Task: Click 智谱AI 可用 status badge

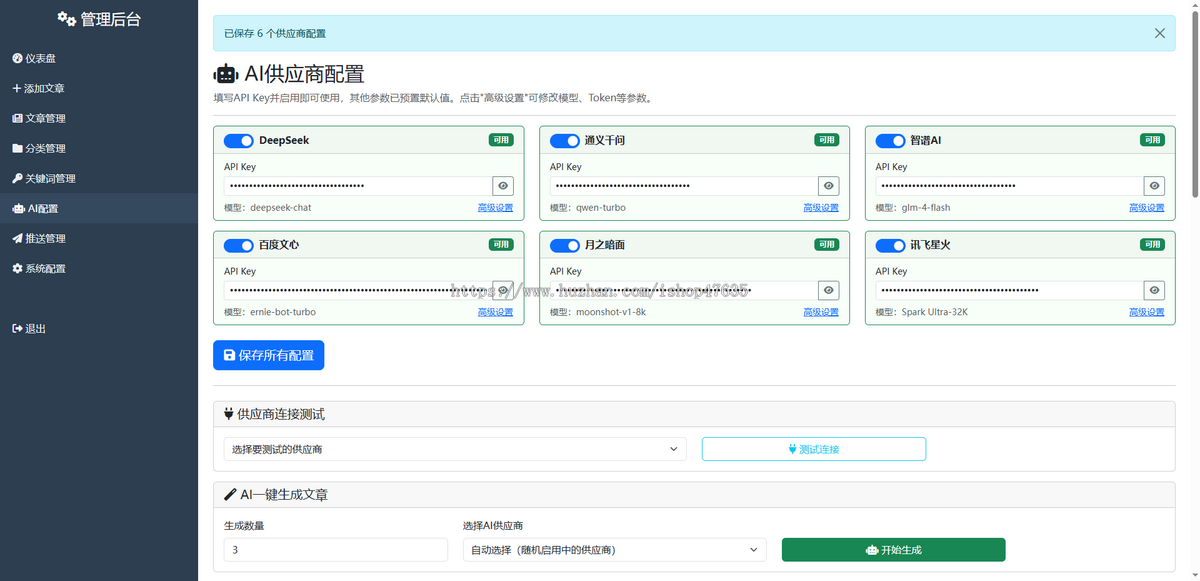Action: click(1153, 140)
